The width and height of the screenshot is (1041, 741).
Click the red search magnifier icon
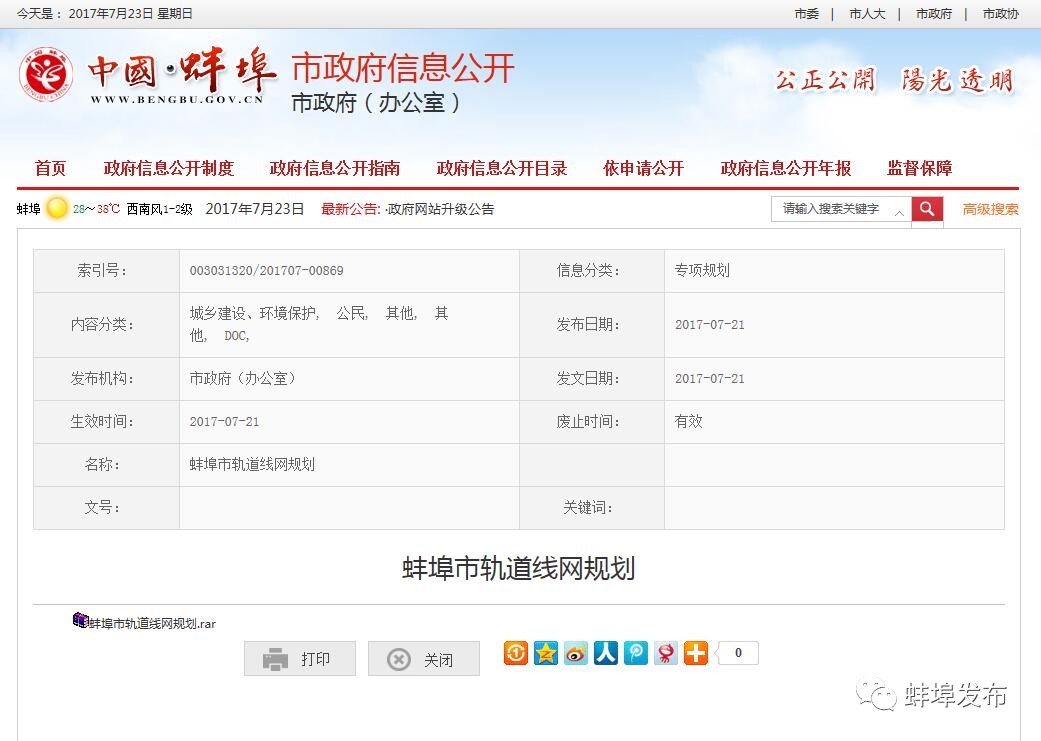(926, 209)
